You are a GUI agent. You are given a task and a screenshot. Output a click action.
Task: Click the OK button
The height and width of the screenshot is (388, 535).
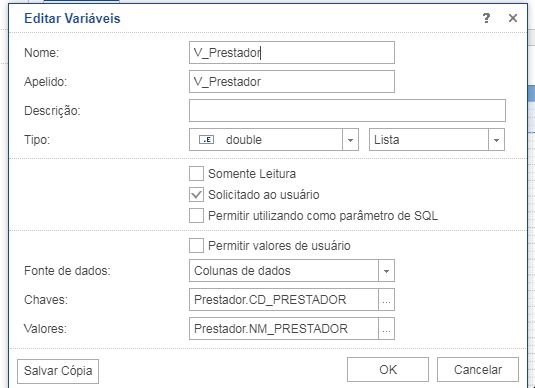388,370
